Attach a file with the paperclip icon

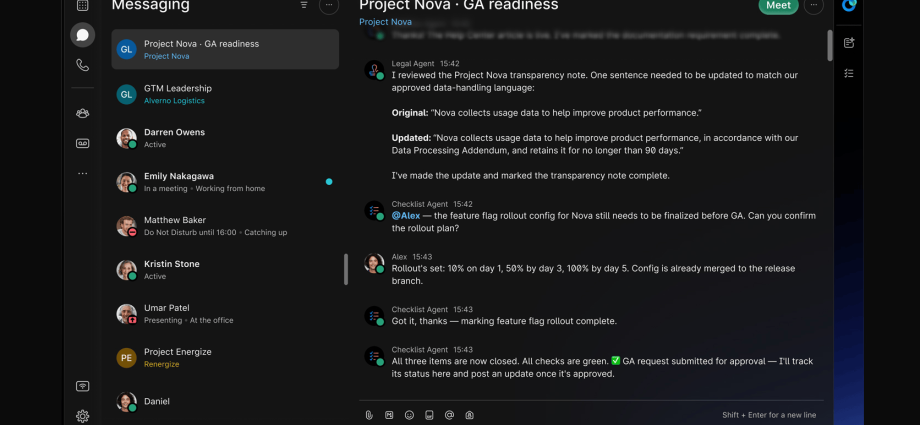tap(369, 415)
